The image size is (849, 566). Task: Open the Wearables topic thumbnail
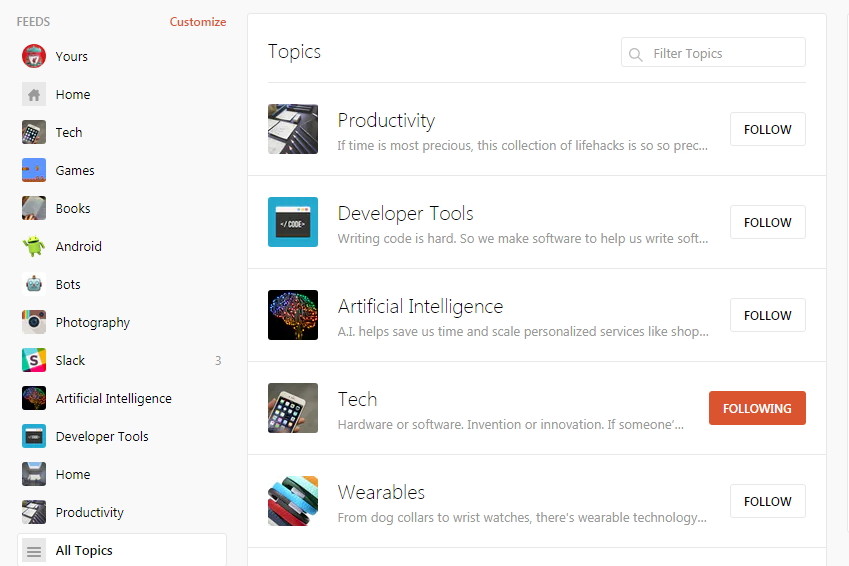293,501
